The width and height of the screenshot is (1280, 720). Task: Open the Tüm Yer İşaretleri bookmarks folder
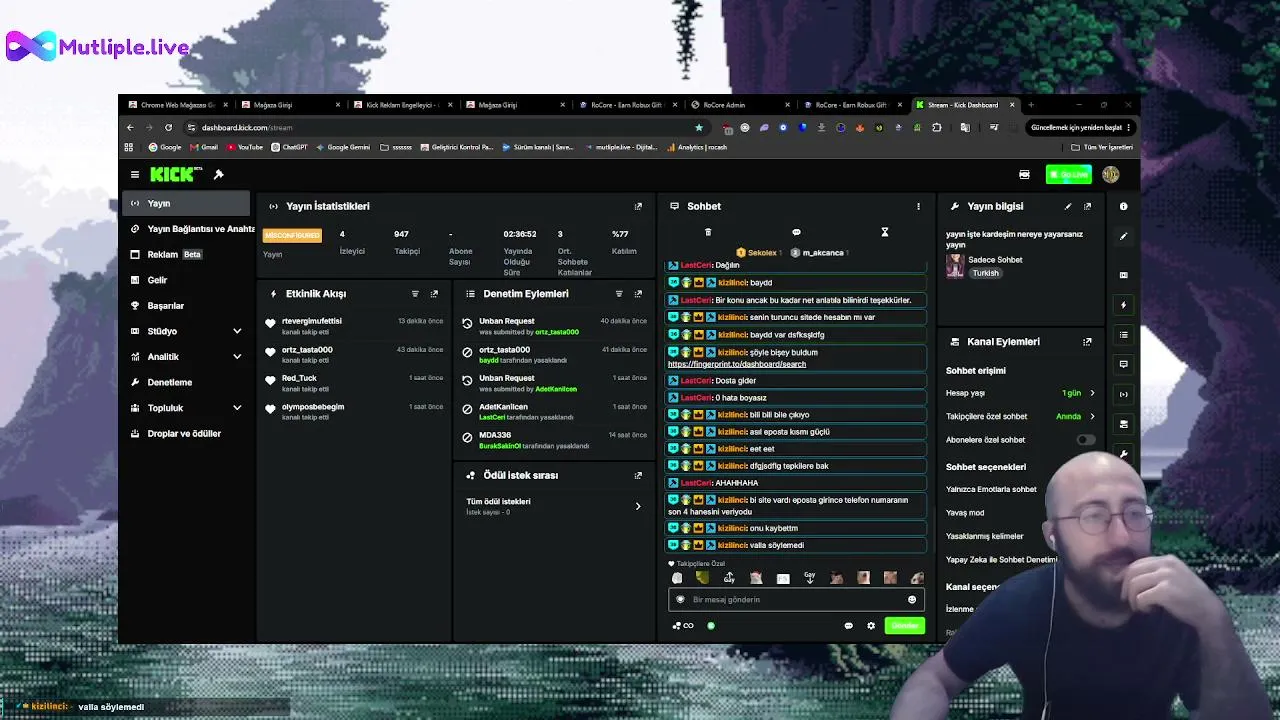pyautogui.click(x=1101, y=147)
